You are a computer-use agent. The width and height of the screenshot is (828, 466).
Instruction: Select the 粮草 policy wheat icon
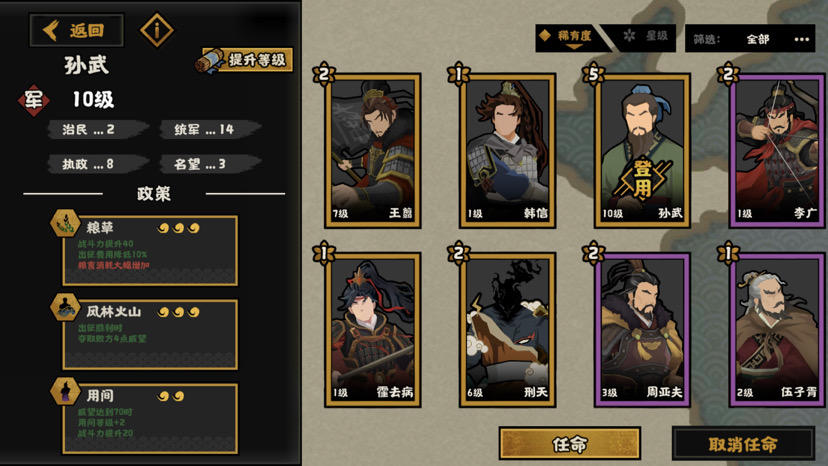click(x=65, y=222)
